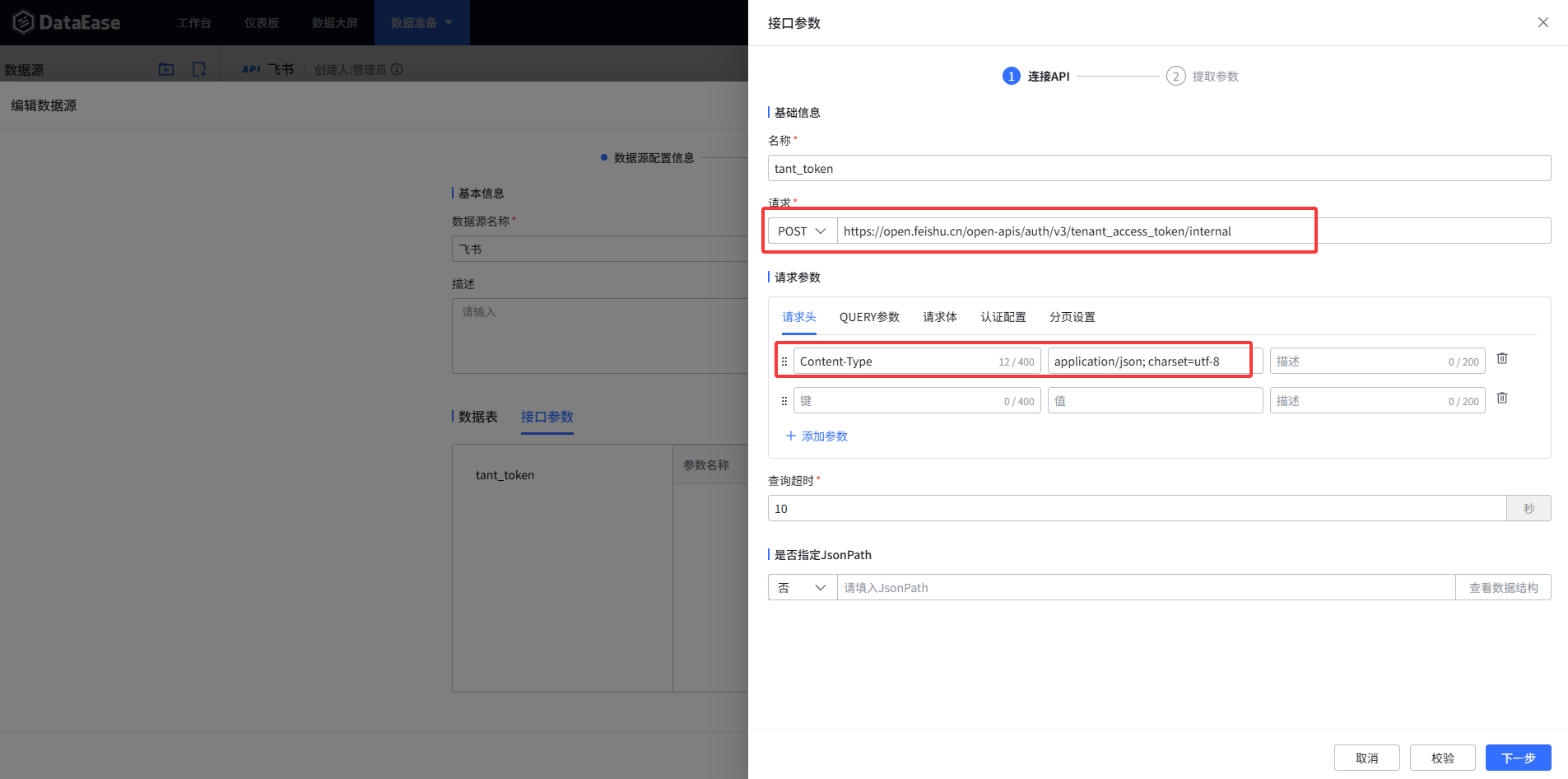Click the 添加参数 link
The height and width of the screenshot is (779, 1568).
tap(817, 436)
